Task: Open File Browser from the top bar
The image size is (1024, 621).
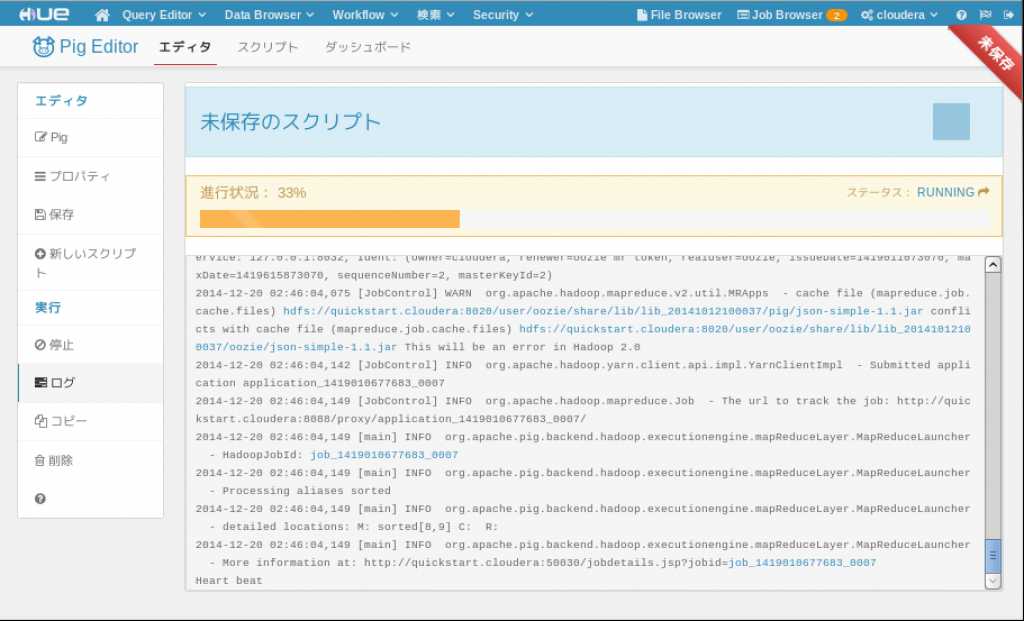Action: click(x=679, y=15)
